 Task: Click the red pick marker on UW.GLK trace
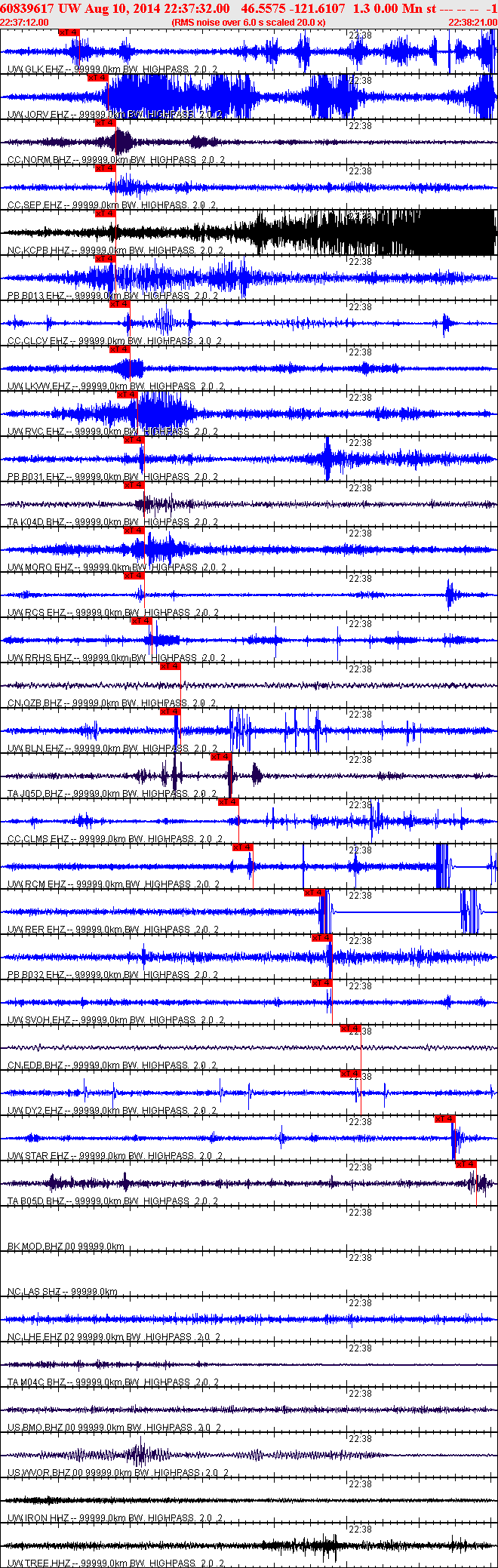[x=69, y=32]
